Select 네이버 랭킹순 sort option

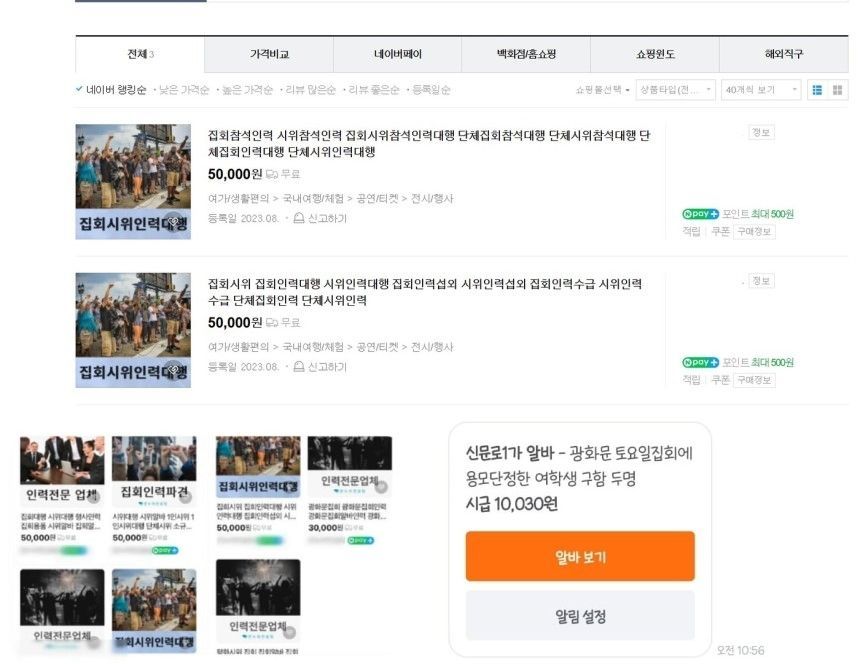pyautogui.click(x=115, y=90)
